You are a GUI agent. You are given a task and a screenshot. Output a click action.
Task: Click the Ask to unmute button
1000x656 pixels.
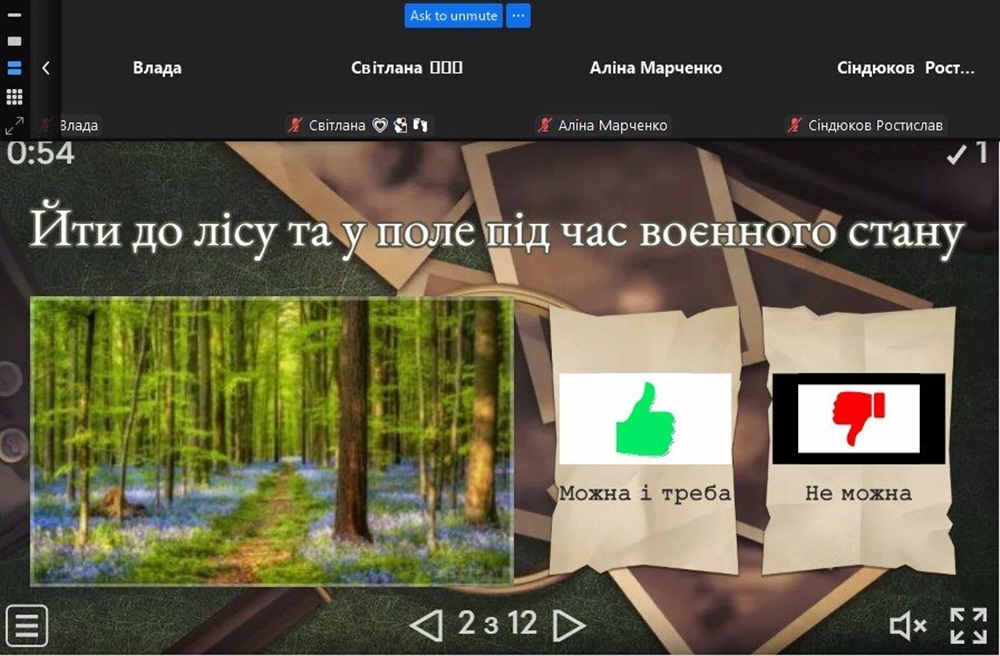click(453, 16)
